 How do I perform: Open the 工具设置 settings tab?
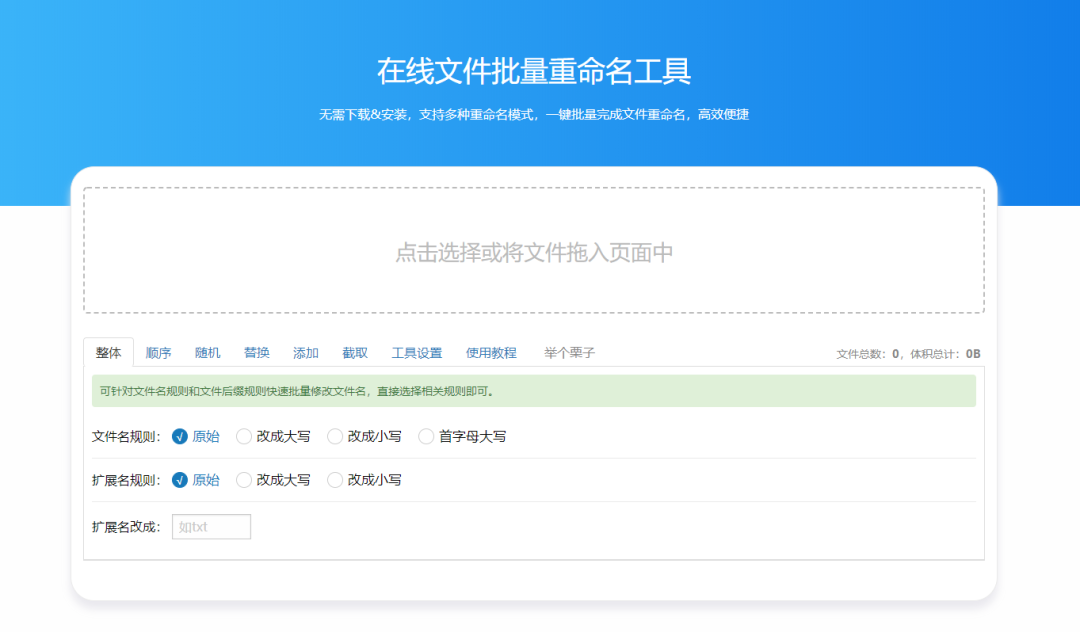click(x=417, y=352)
